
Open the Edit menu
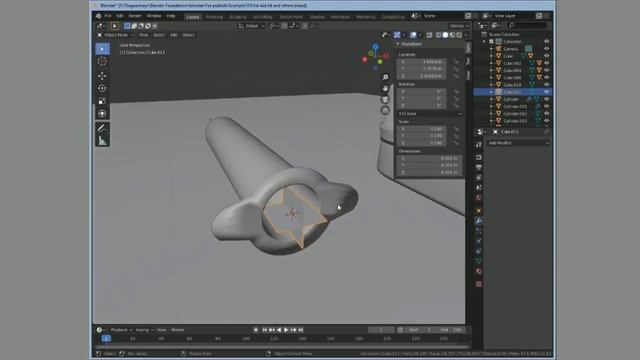pos(120,16)
